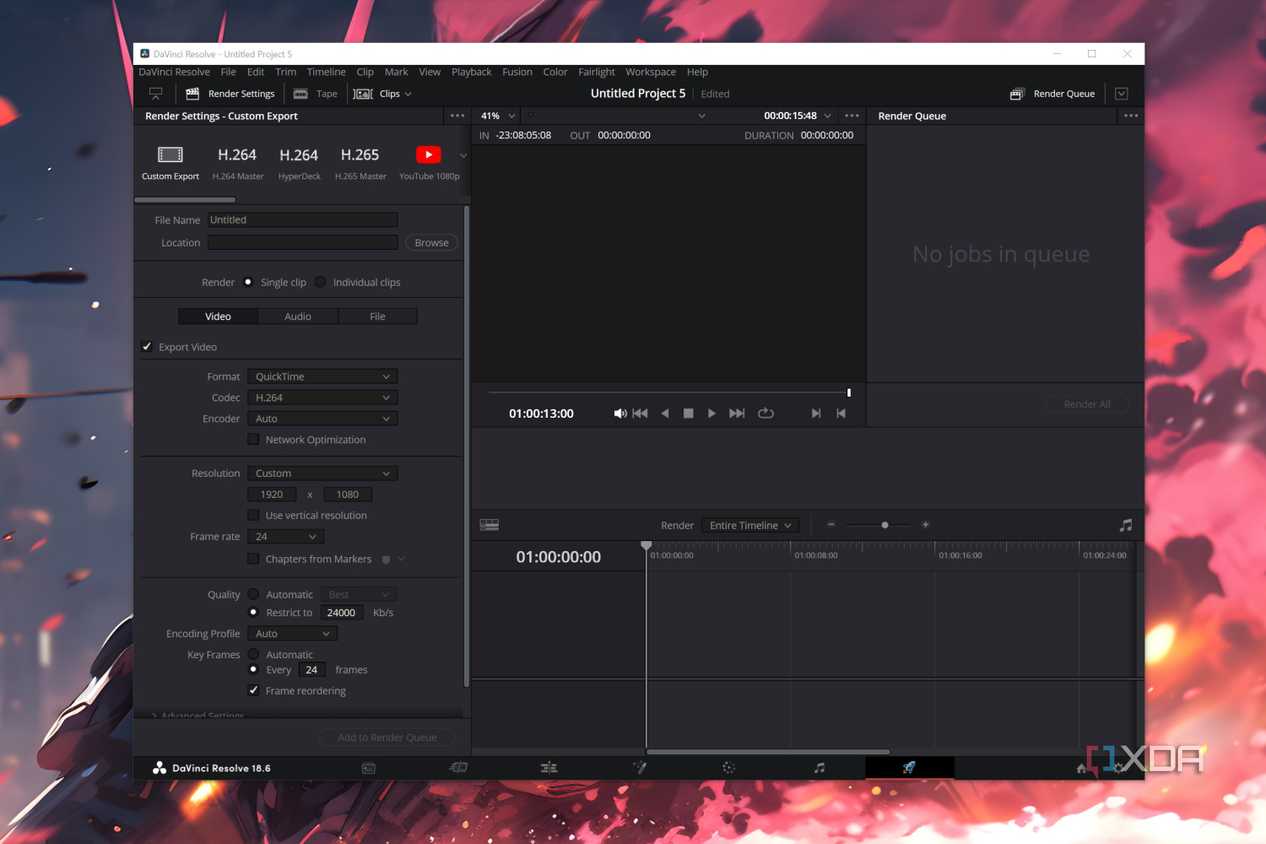The width and height of the screenshot is (1266, 844).
Task: Select Individual clips render option
Action: click(320, 282)
